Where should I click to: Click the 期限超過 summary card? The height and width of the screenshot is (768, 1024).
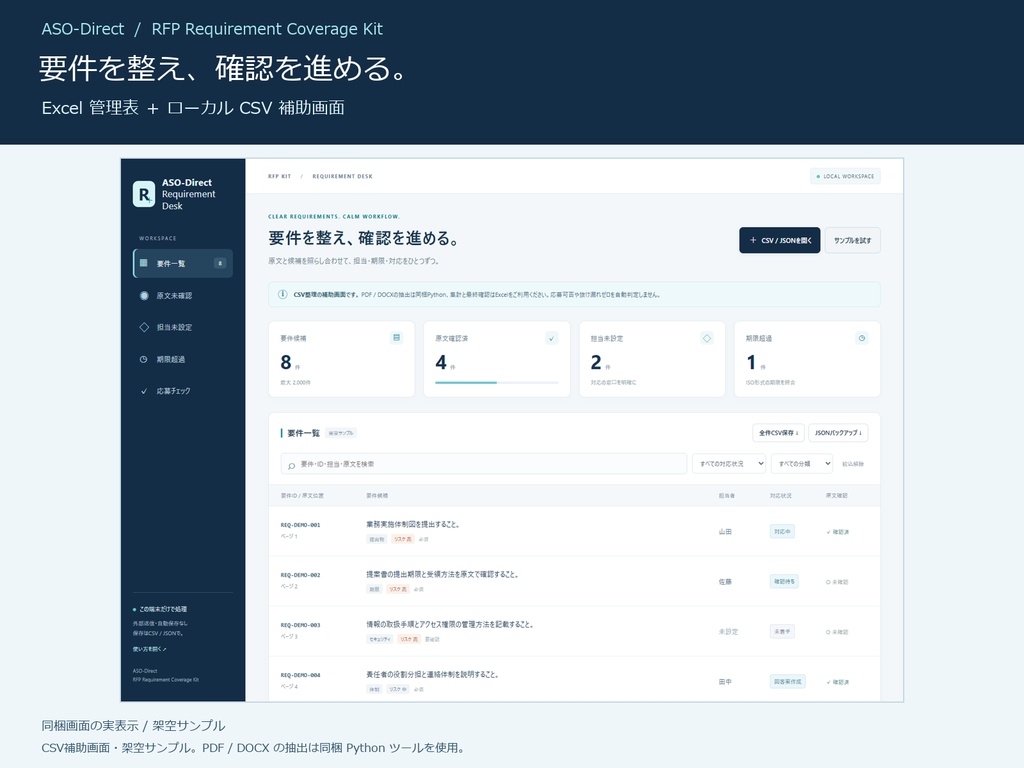807,359
